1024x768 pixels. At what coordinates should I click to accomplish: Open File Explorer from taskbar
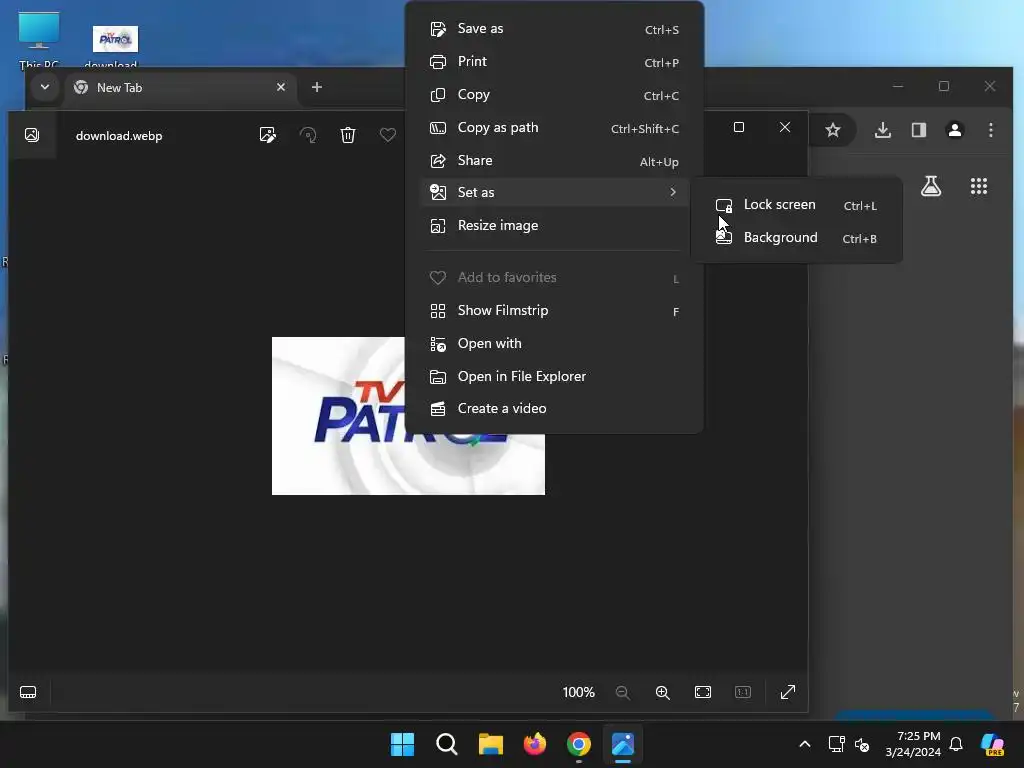click(x=490, y=744)
